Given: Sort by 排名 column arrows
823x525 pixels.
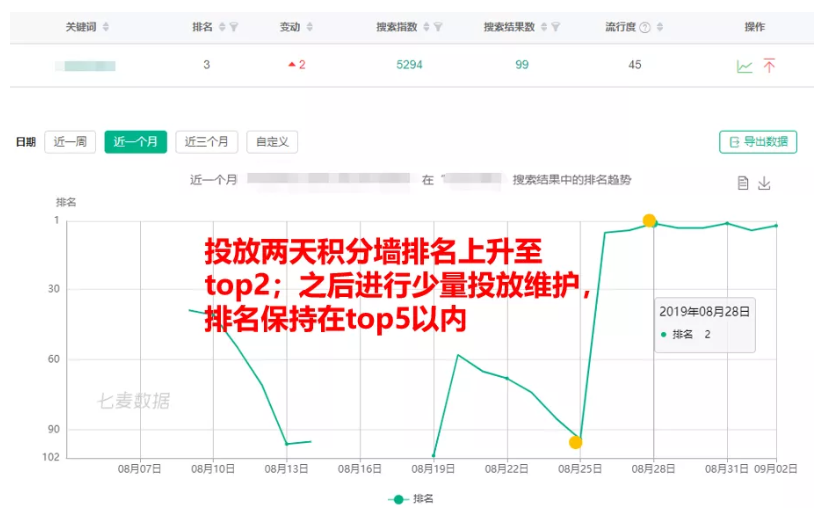Looking at the screenshot, I should click(x=222, y=27).
